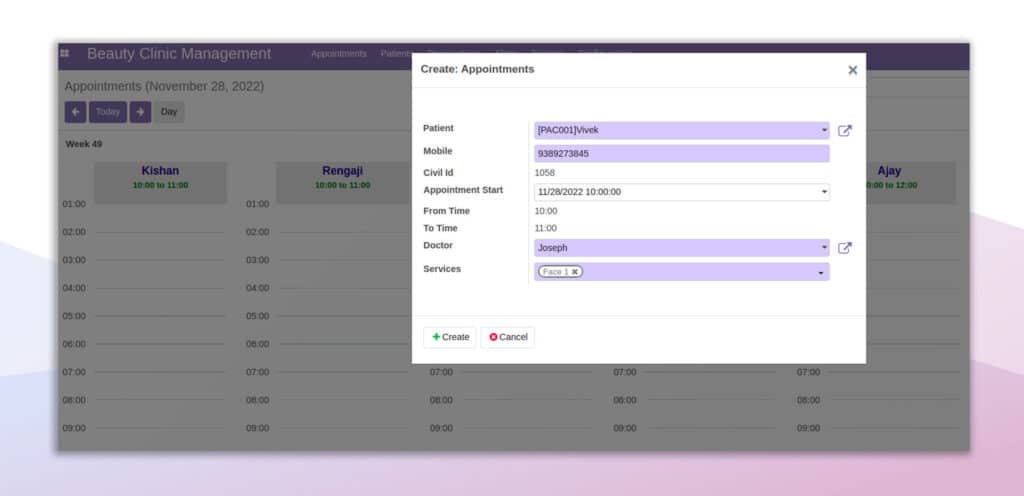The width and height of the screenshot is (1024, 496).
Task: Go to previous day with left arrow
Action: (x=75, y=112)
